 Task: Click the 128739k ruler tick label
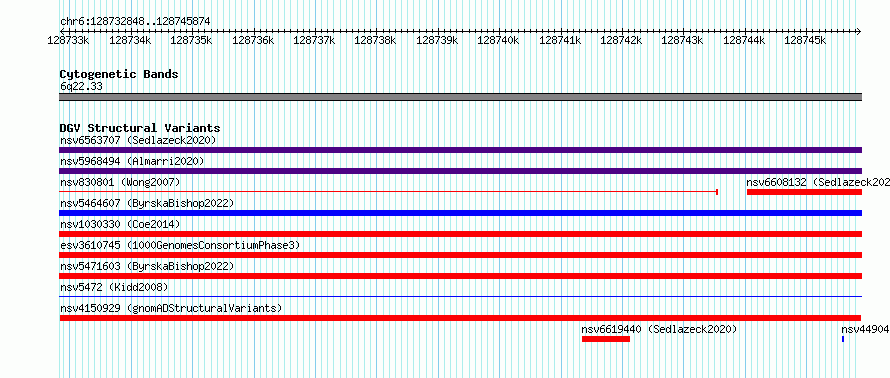[437, 40]
